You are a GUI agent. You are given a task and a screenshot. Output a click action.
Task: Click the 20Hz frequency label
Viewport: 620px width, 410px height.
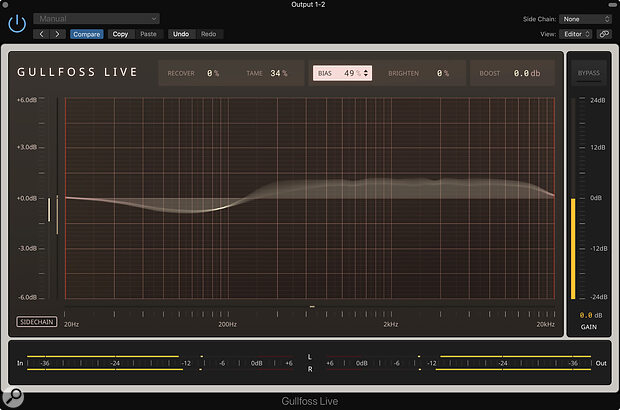[x=72, y=324]
